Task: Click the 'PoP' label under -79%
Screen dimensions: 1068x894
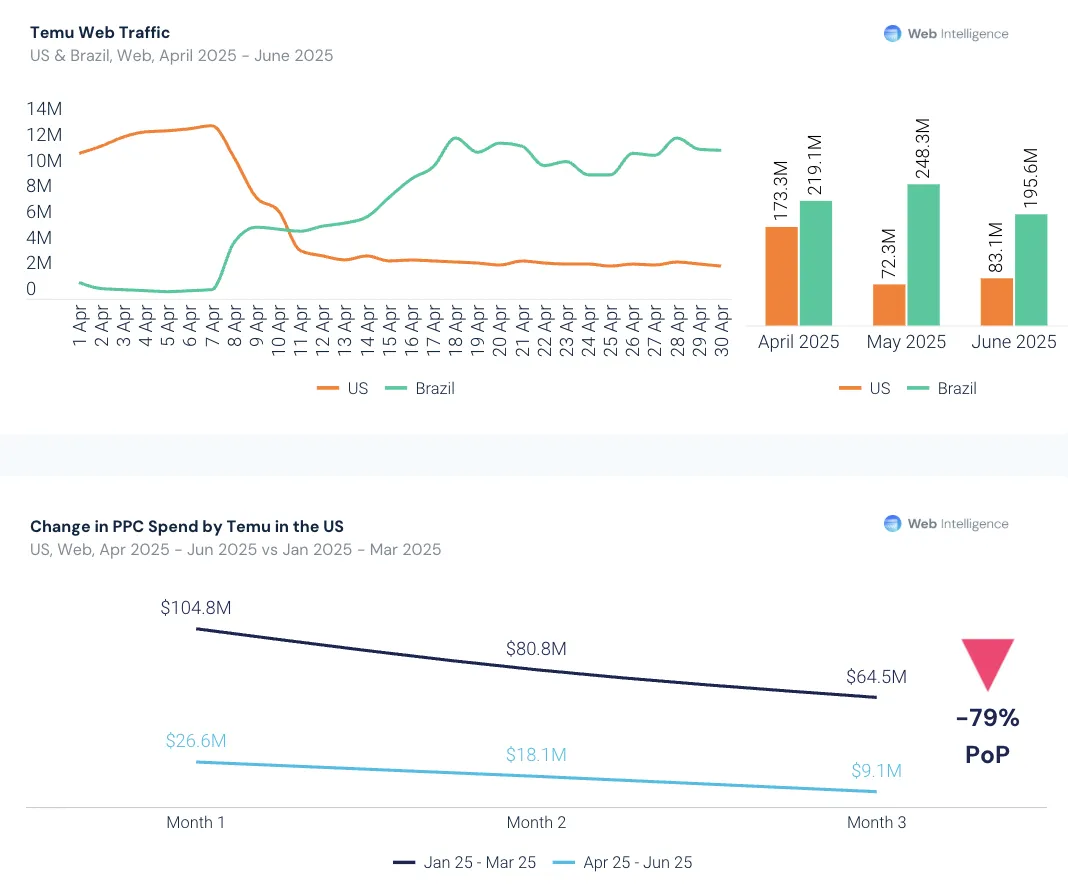Action: (x=988, y=754)
